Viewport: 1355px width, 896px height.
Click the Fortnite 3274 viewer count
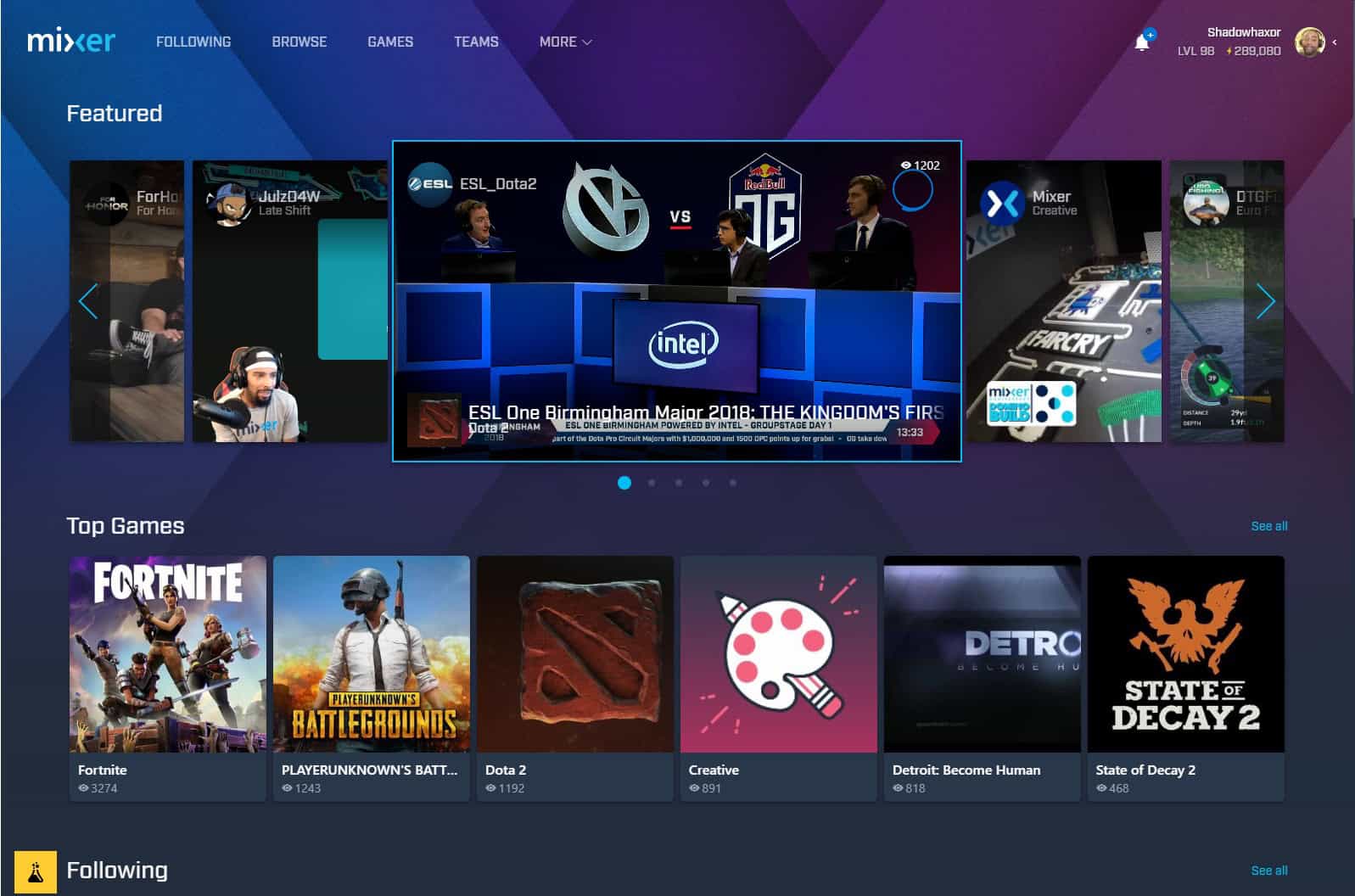pyautogui.click(x=98, y=788)
